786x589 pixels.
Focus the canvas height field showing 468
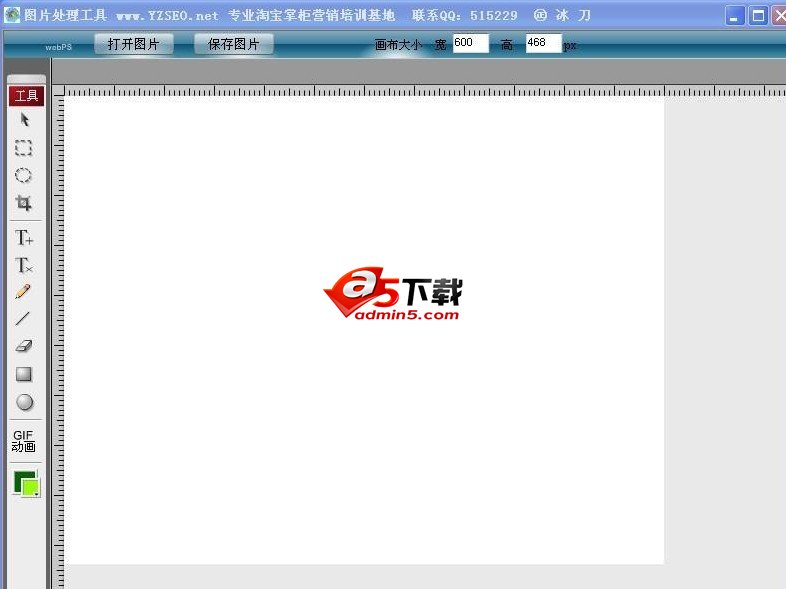click(543, 43)
